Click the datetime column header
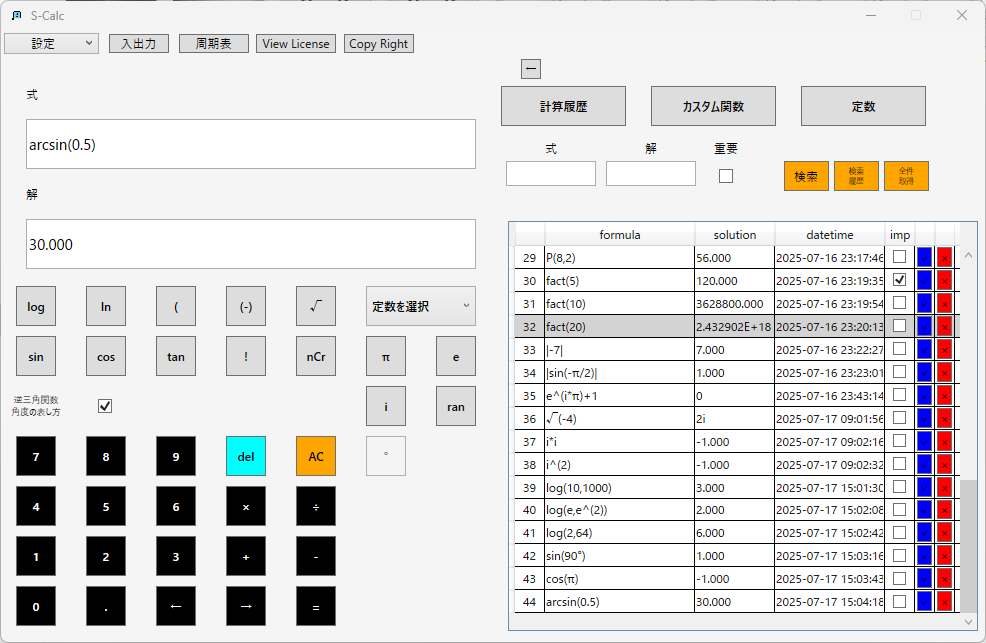 coord(829,234)
